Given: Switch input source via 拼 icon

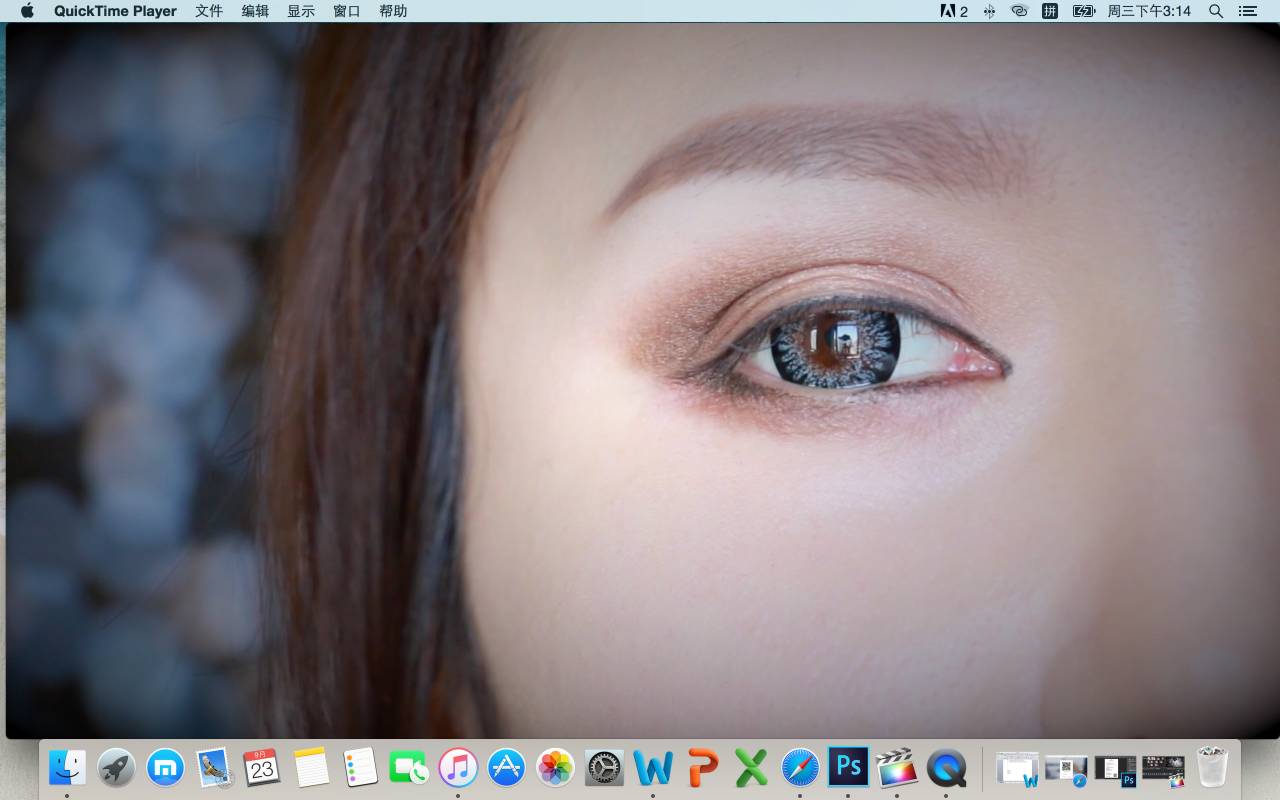Looking at the screenshot, I should tap(1050, 11).
